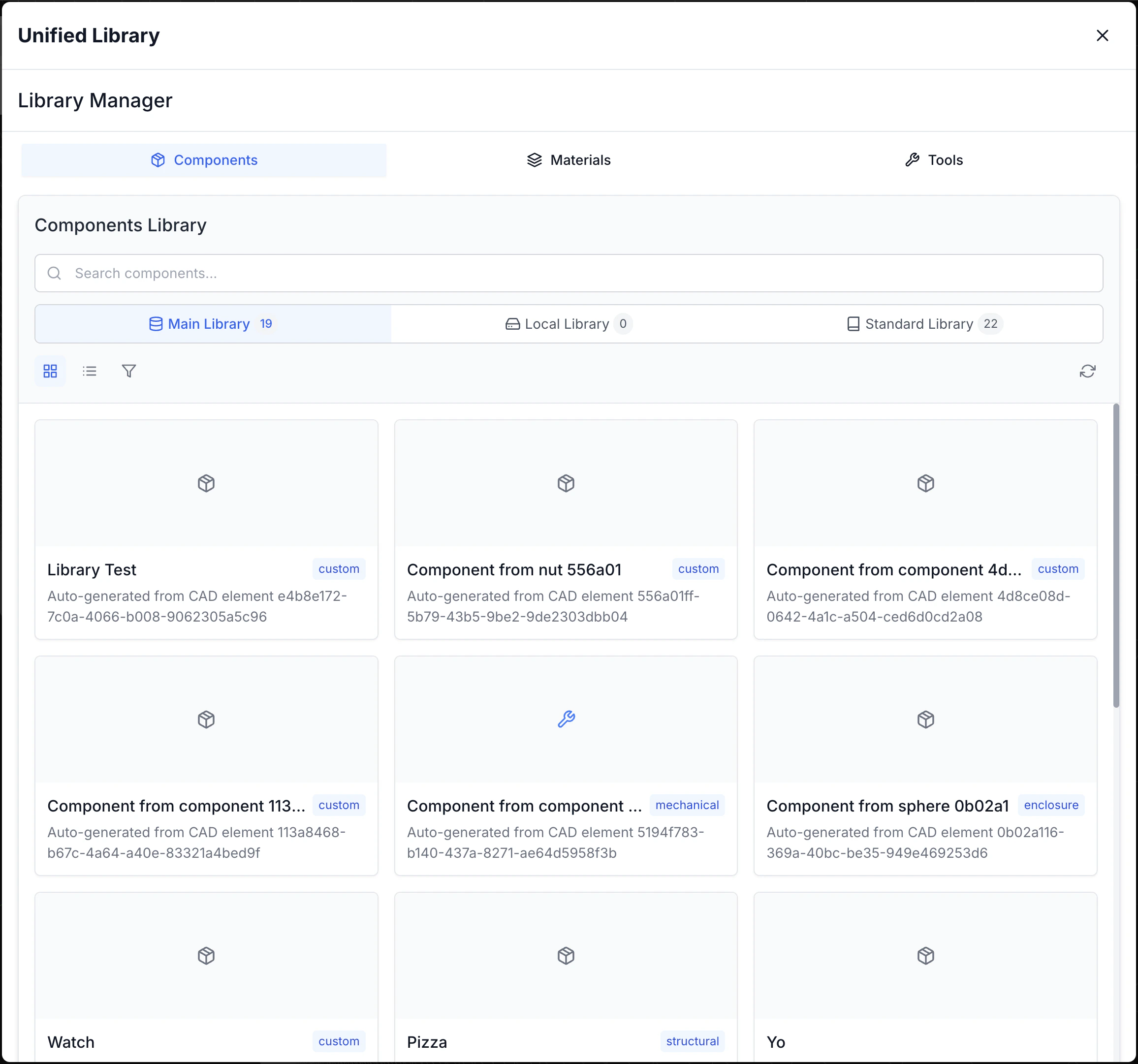
Task: Select the Pizza card title
Action: pos(427,1043)
